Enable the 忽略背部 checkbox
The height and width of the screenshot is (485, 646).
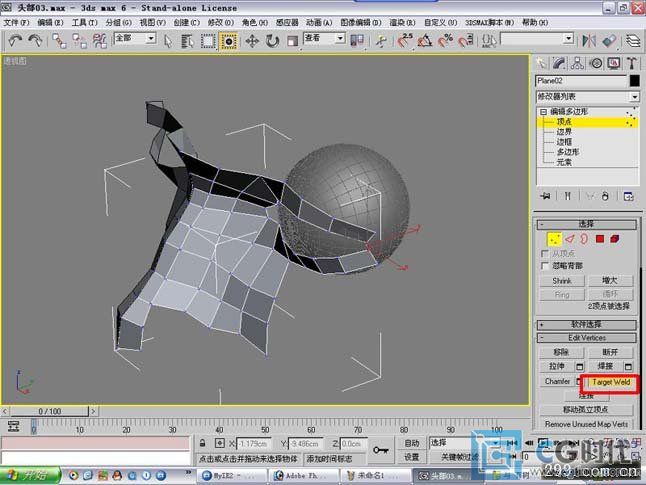click(545, 266)
